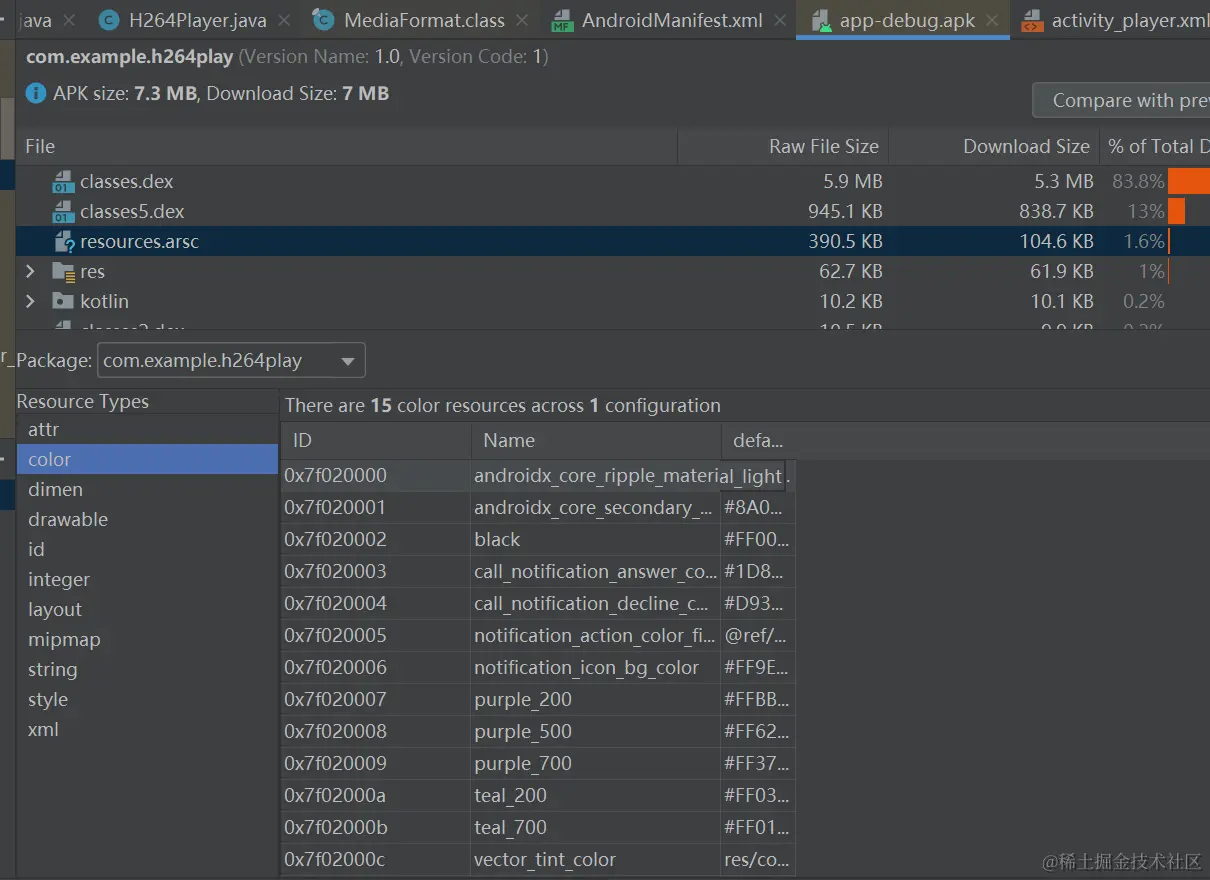Select integer resource type
This screenshot has height=880, width=1210.
[147, 580]
